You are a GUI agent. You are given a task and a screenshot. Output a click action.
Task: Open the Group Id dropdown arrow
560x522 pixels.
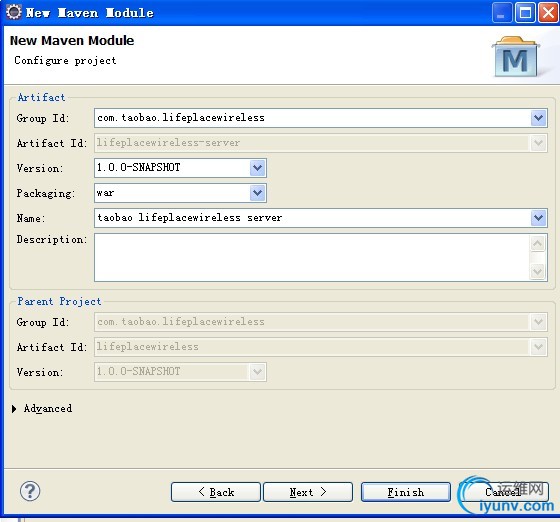539,118
